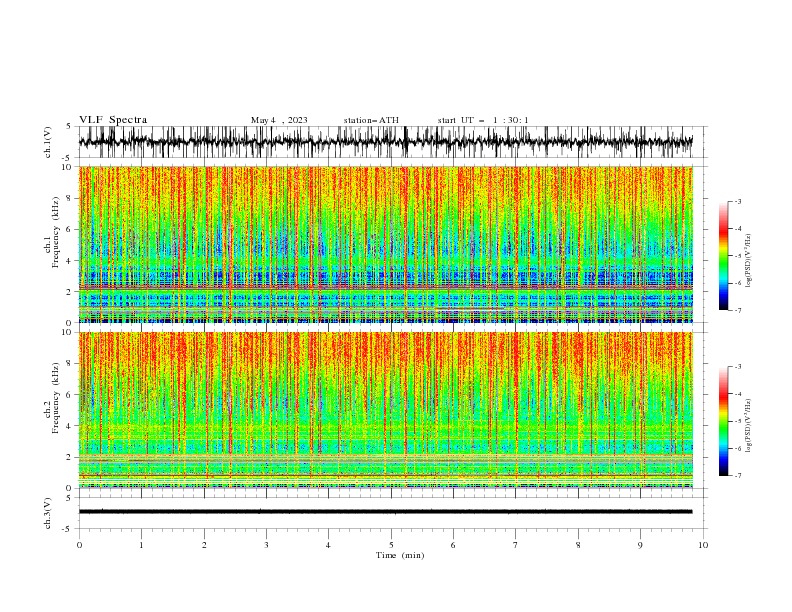
Task: Click the ch.2 "Frequency (kHz)" axis label
Action: point(56,397)
